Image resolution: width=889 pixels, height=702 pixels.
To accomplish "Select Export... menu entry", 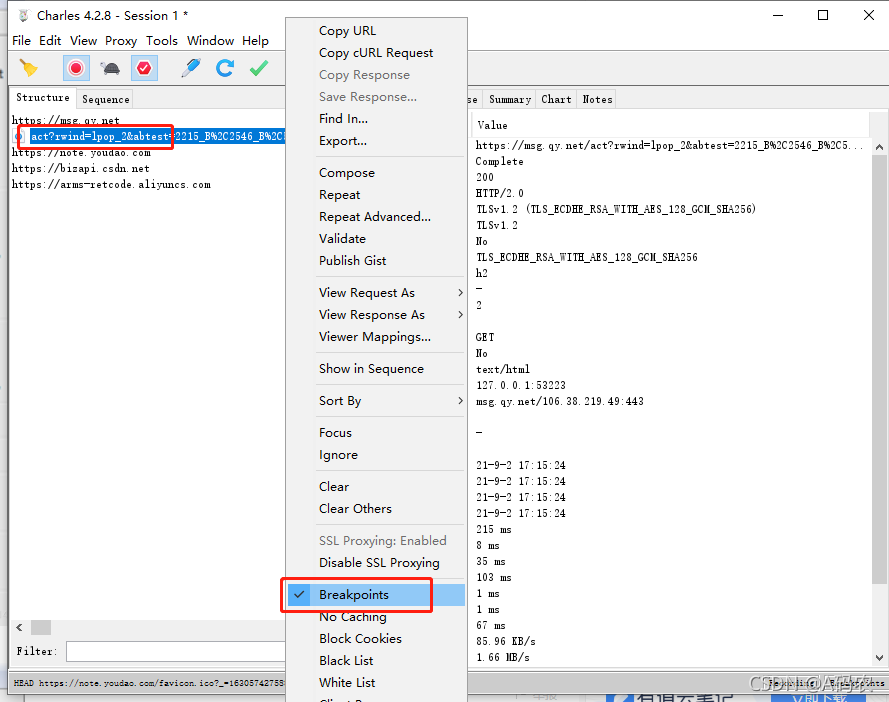I will pos(376,141).
